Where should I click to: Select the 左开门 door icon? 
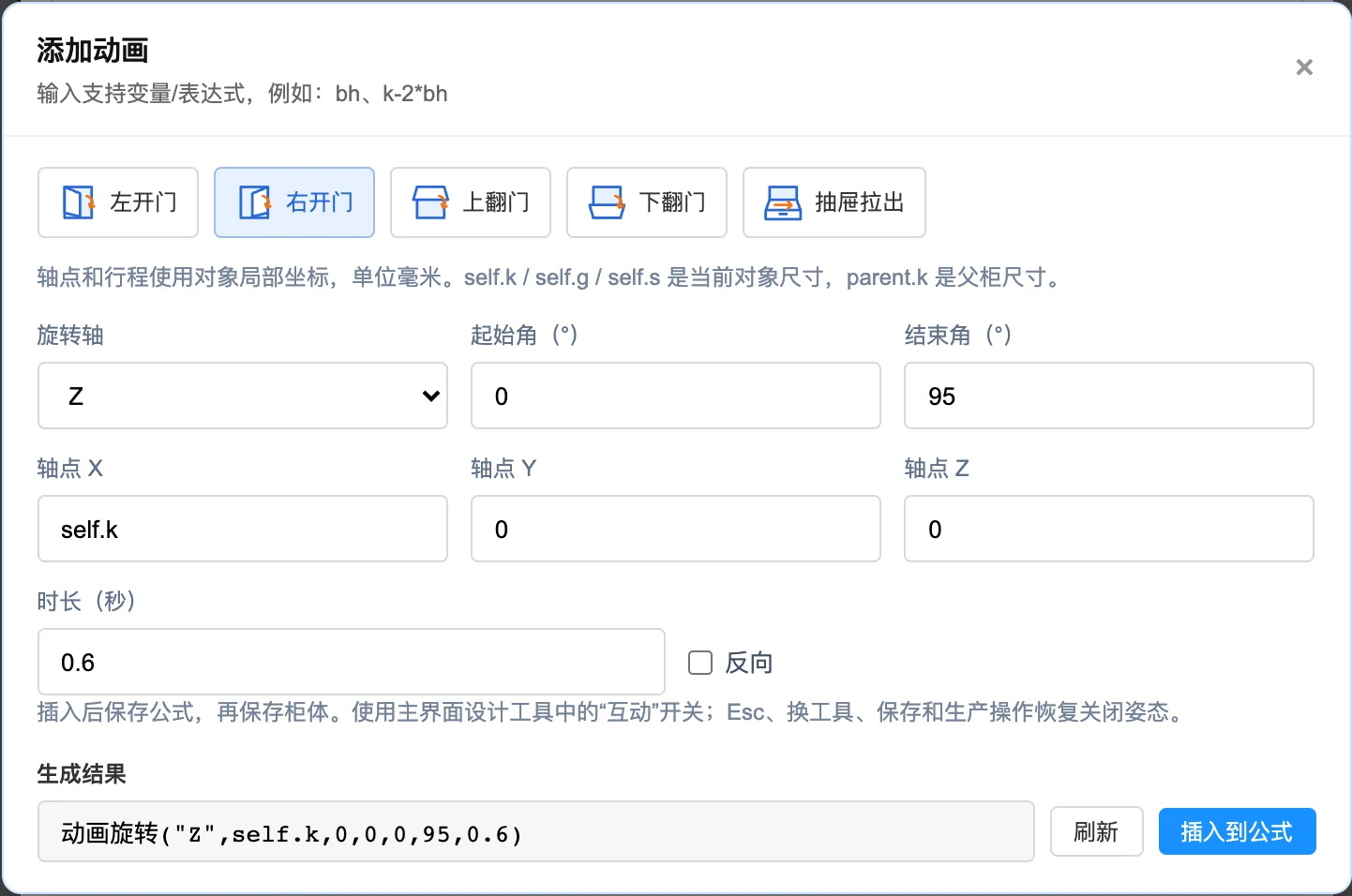click(78, 202)
